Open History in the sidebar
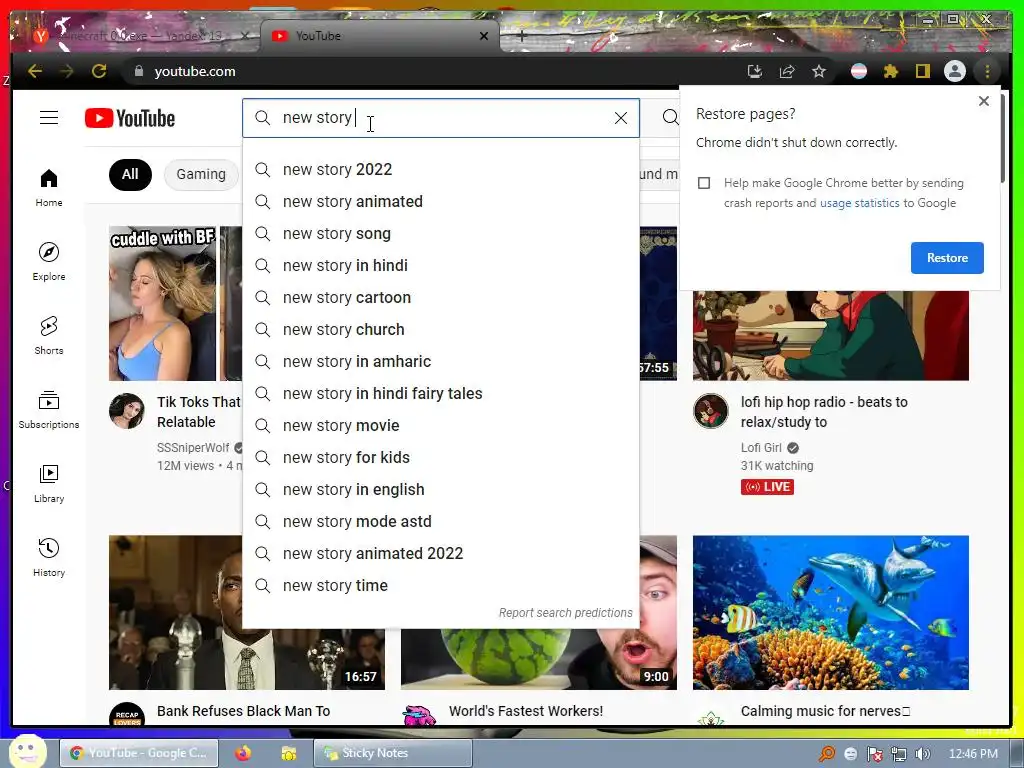This screenshot has height=768, width=1024. [x=49, y=557]
